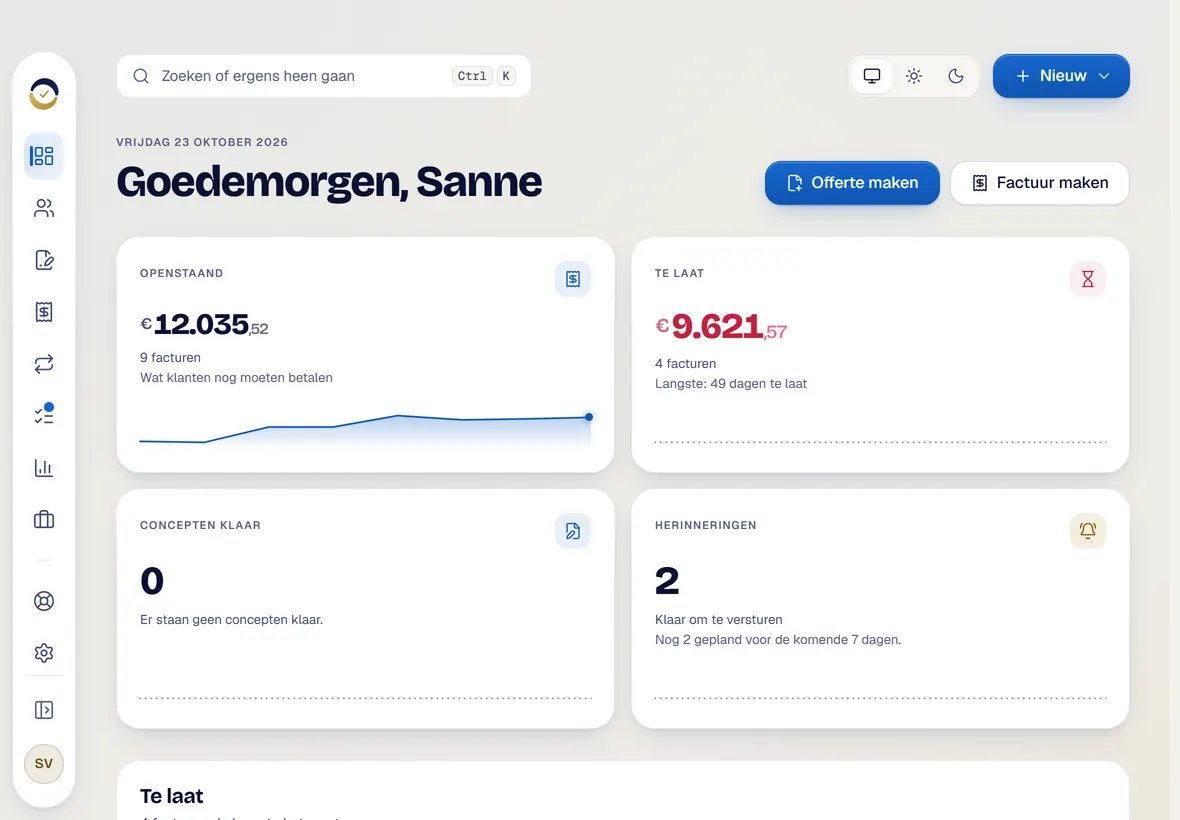Click the invoice icon on Openstaand card
Viewport: 1180px width, 820px height.
(573, 279)
